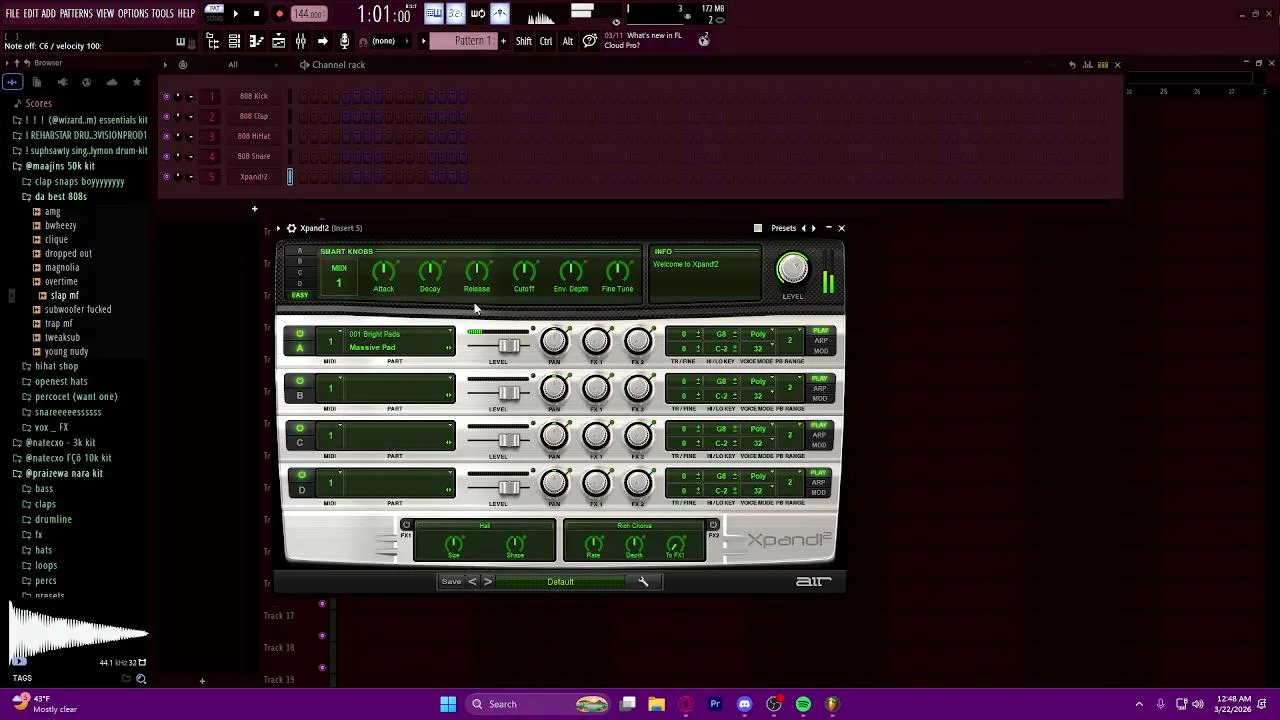Click the gear icon in Xpand!2 title bar
Viewport: 1280px width, 720px height.
tap(291, 228)
